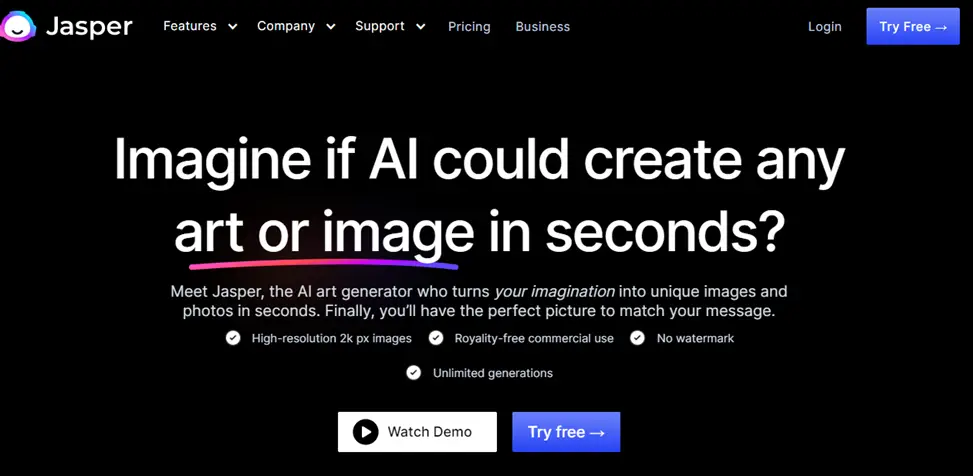Expand the Company dropdown chevron
973x476 pixels.
[331, 27]
